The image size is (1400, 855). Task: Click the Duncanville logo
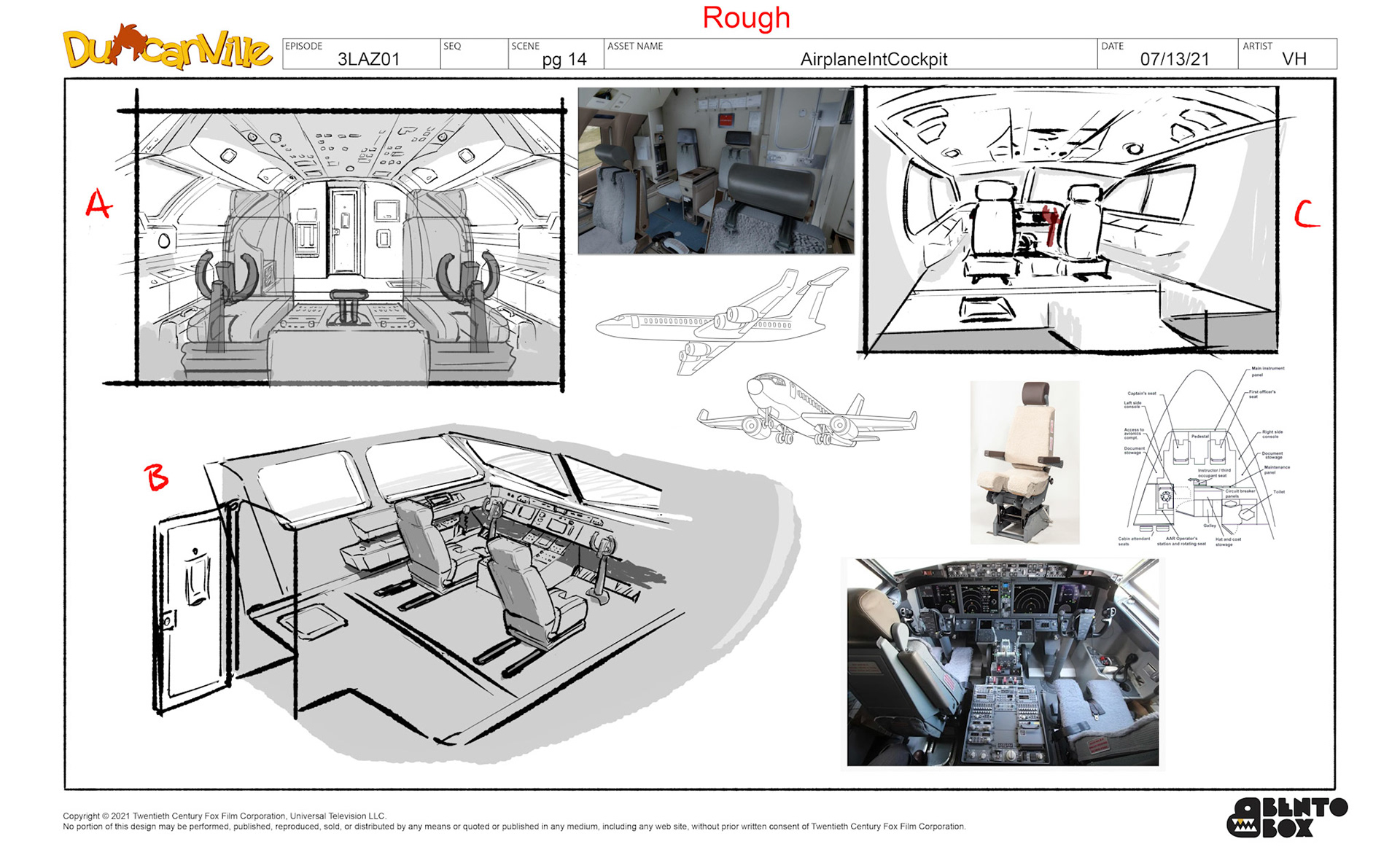click(x=166, y=47)
